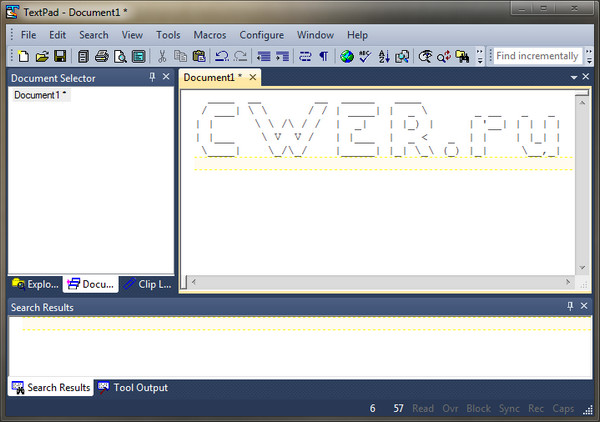
Task: Cut selection with the scissors icon
Action: click(162, 56)
